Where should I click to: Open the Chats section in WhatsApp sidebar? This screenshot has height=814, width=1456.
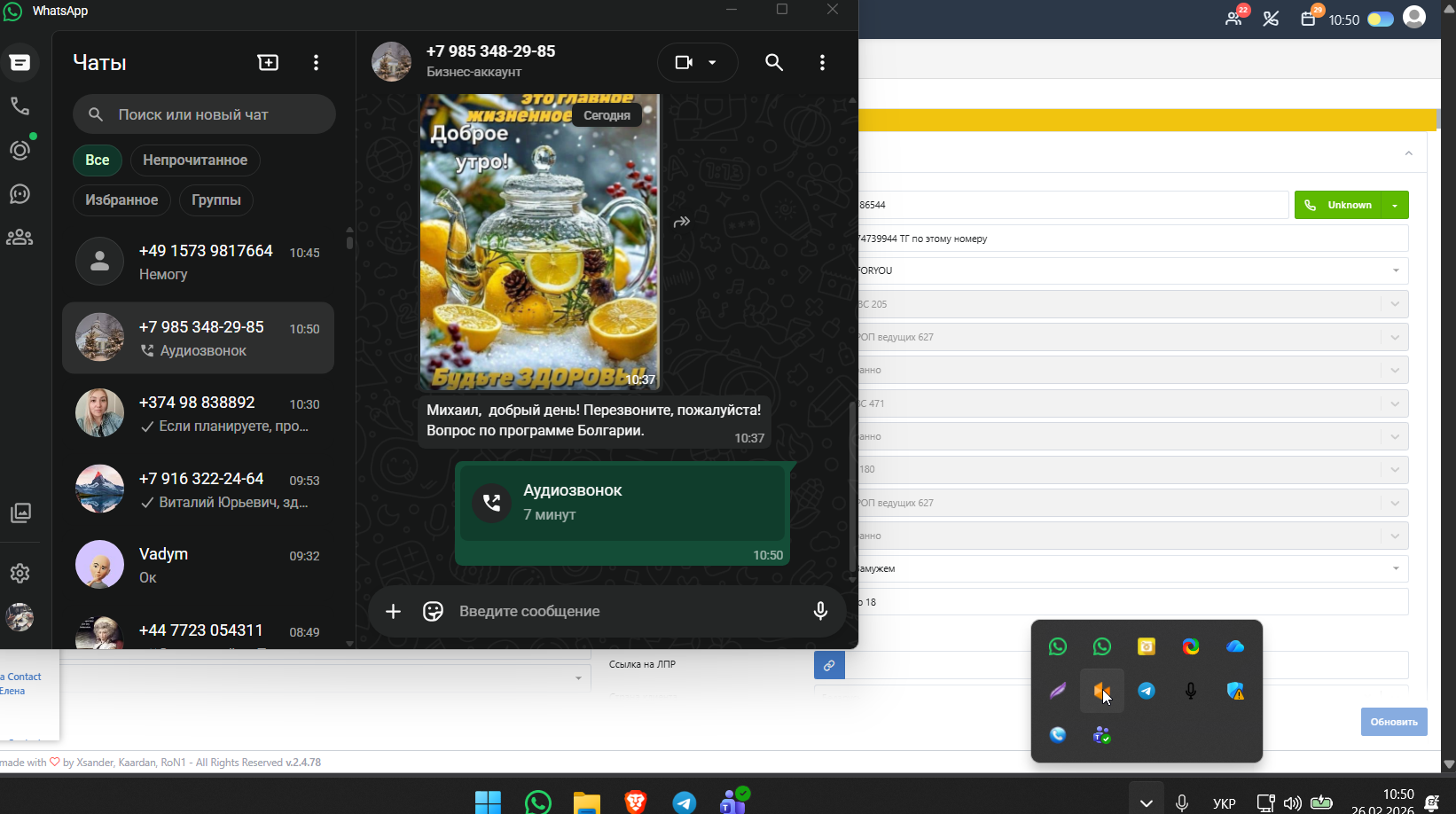[20, 62]
